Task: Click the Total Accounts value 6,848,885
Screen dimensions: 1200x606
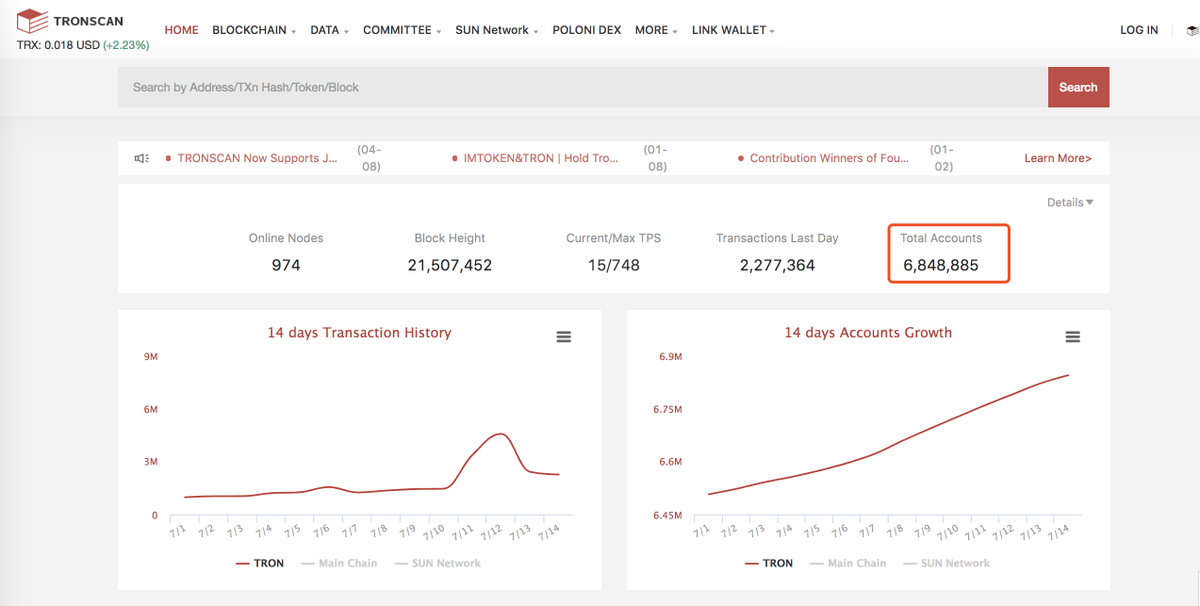Action: pos(941,265)
